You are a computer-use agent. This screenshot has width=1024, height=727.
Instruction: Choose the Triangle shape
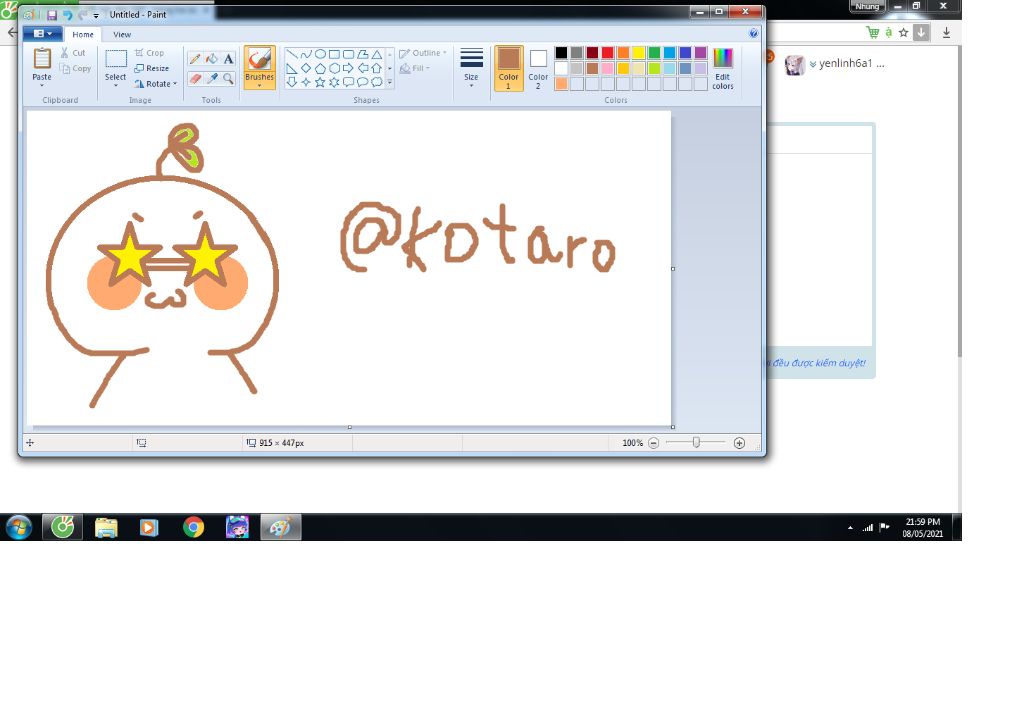point(377,54)
